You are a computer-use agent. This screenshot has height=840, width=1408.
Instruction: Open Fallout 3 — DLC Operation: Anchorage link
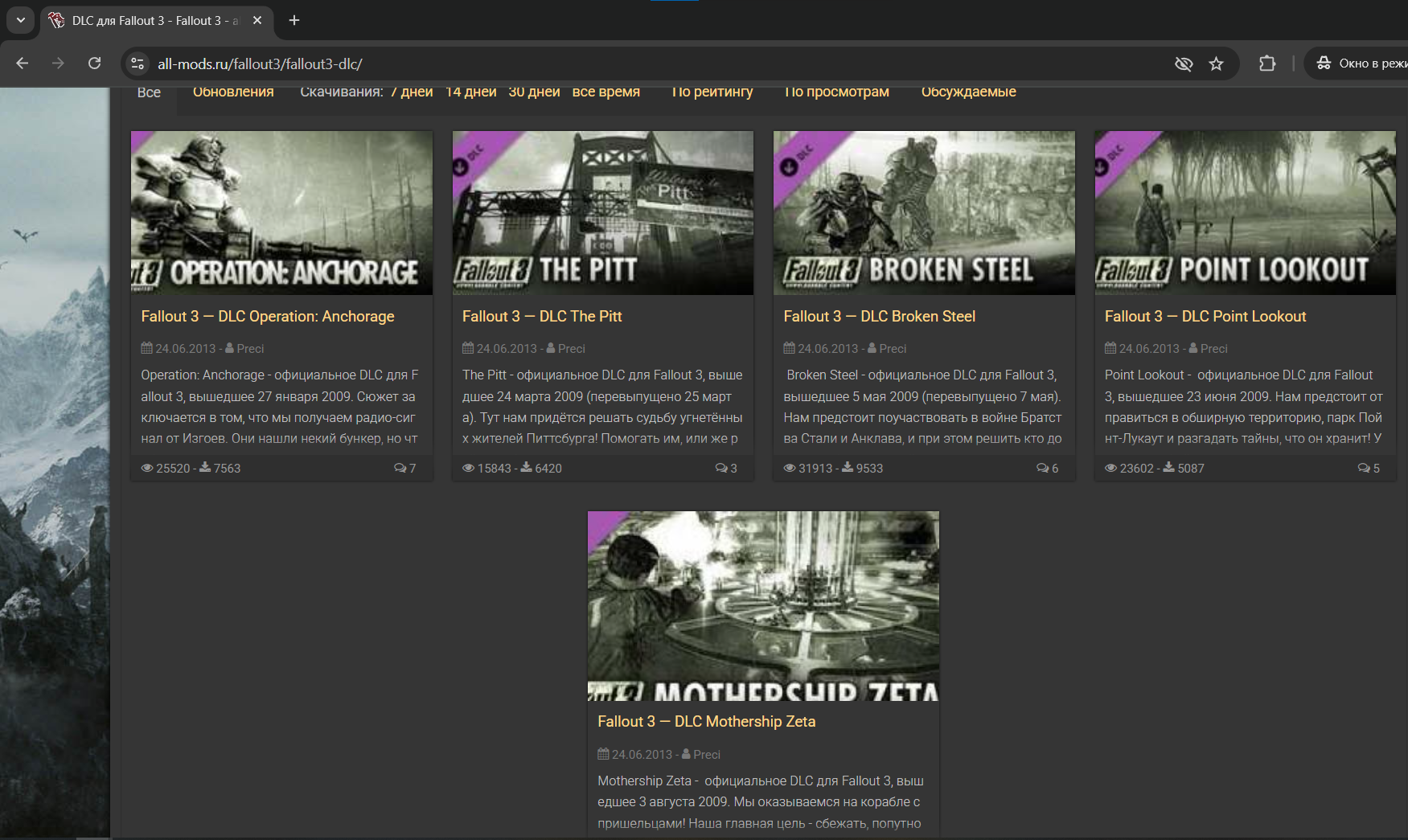(268, 317)
